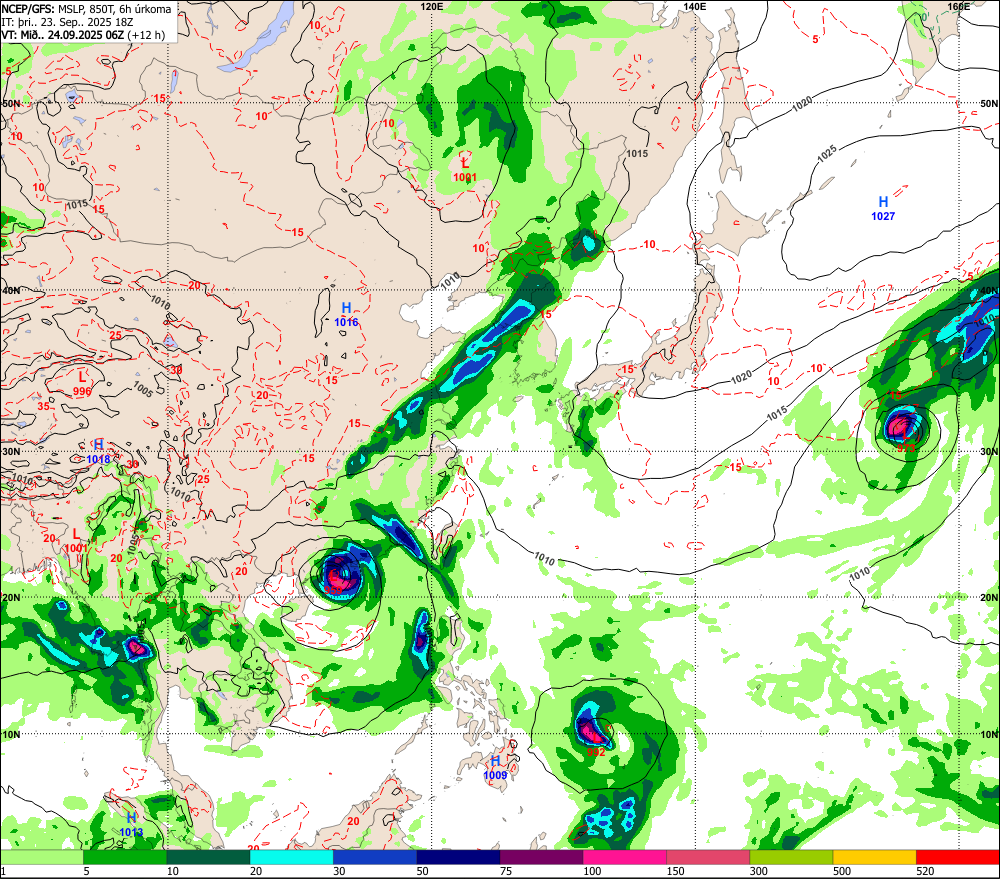Click the 973 storm center pressure value
This screenshot has width=1000, height=879.
pos(906,448)
